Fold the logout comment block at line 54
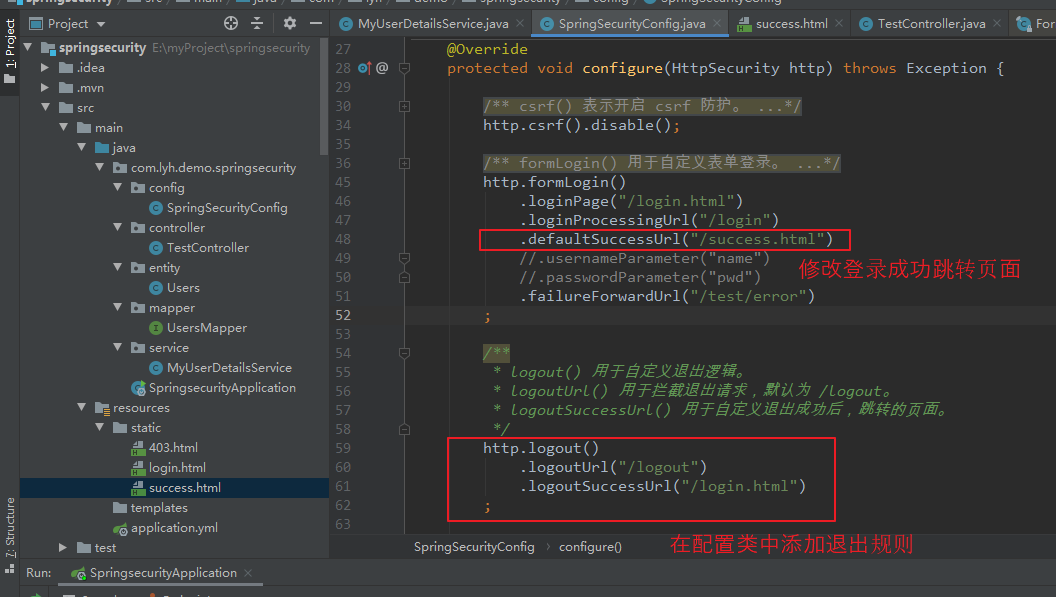Screen dimensions: 1056x597 (x=405, y=352)
